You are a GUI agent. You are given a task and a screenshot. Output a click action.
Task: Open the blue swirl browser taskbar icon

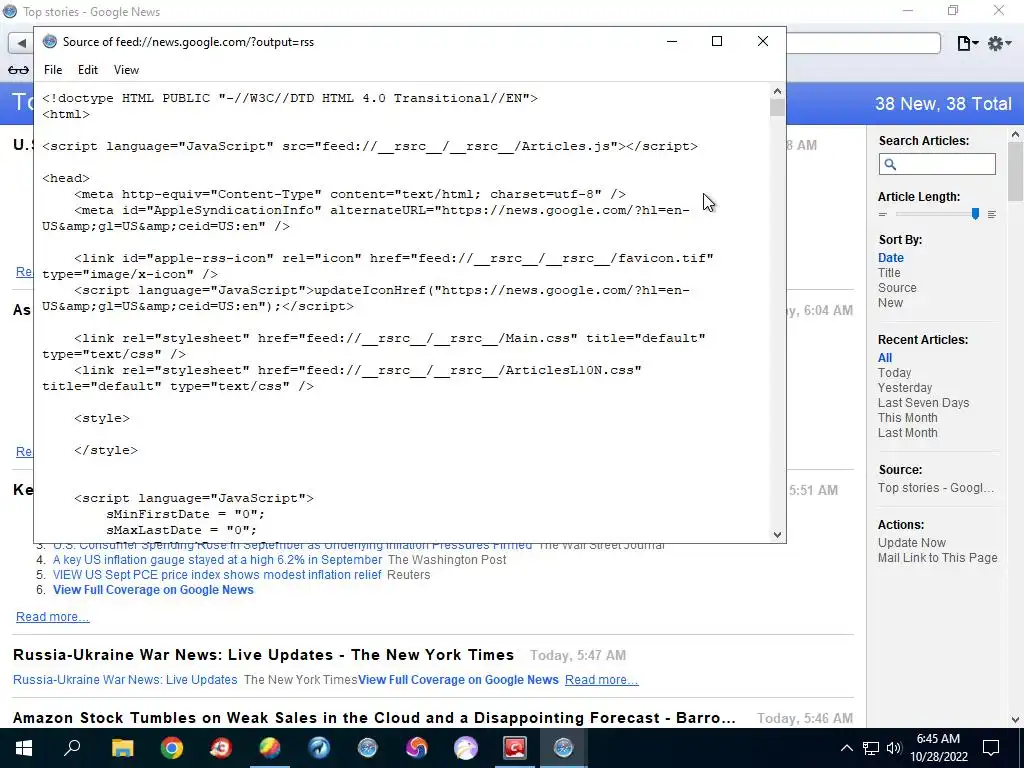pyautogui.click(x=319, y=748)
